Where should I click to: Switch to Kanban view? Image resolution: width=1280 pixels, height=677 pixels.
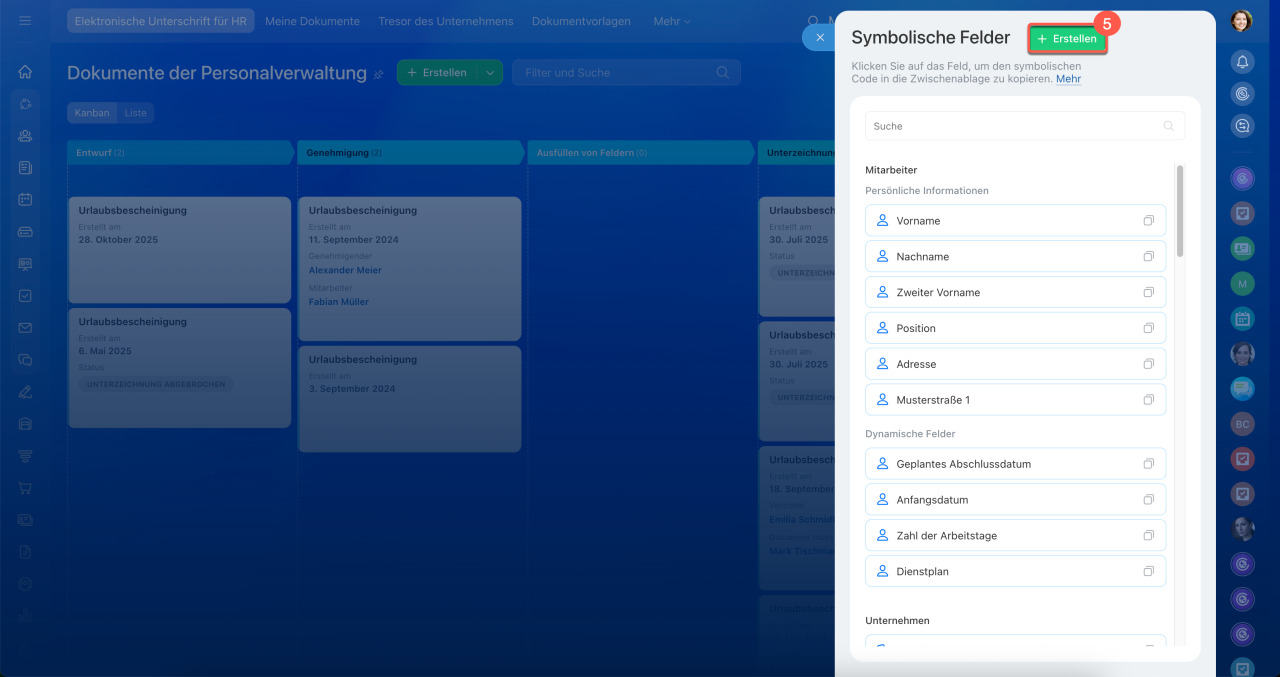pos(92,113)
